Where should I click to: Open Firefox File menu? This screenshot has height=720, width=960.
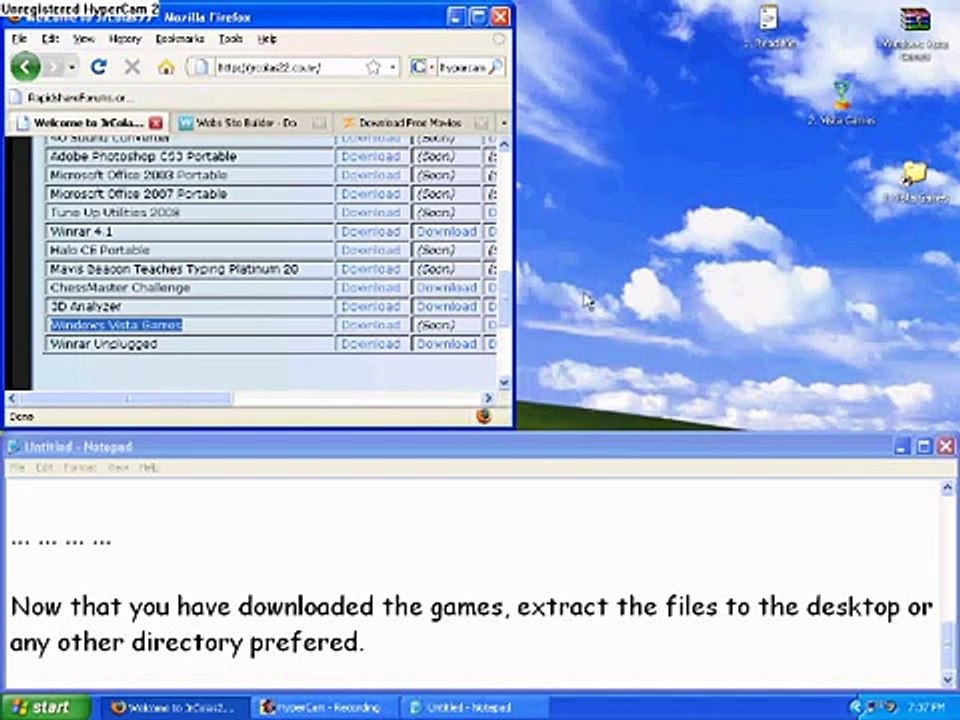click(x=19, y=39)
